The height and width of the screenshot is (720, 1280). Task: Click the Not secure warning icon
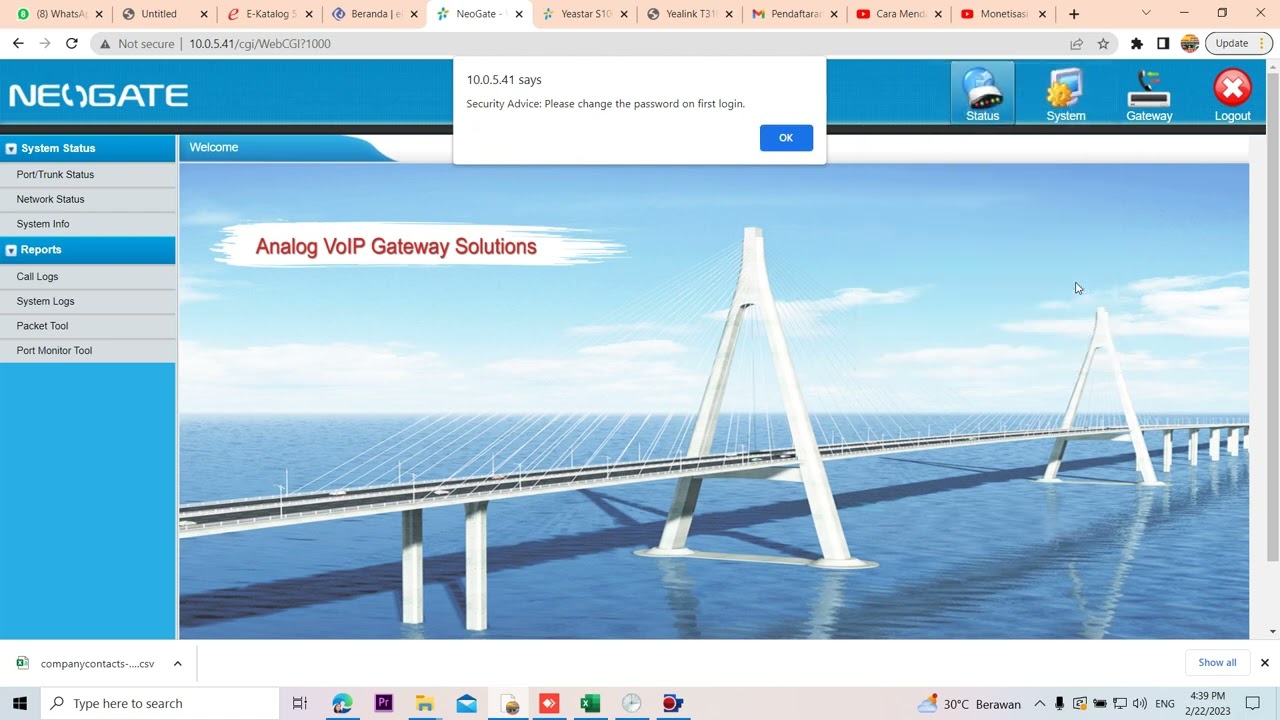105,44
